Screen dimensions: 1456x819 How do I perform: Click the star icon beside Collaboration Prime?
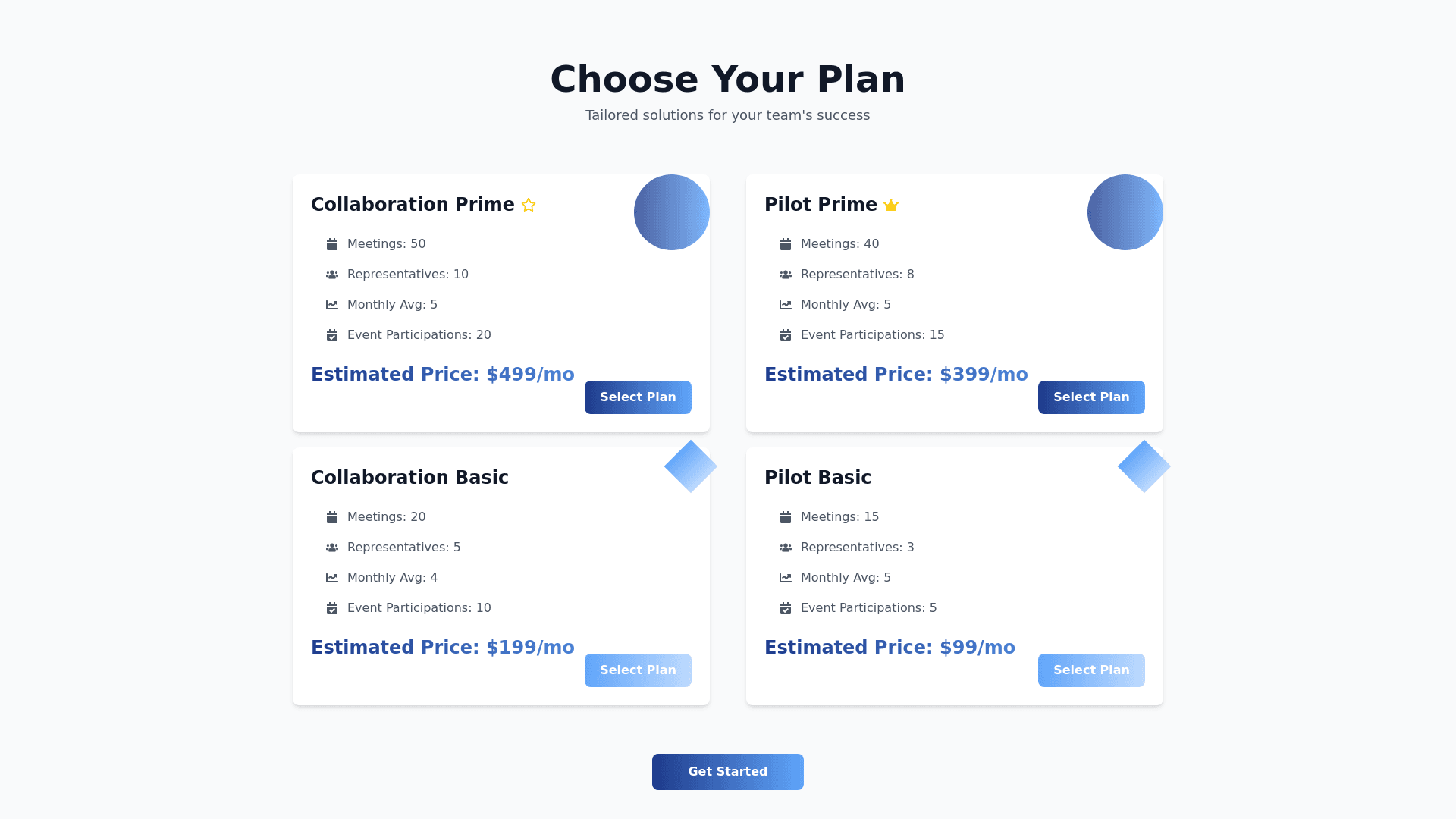tap(529, 205)
